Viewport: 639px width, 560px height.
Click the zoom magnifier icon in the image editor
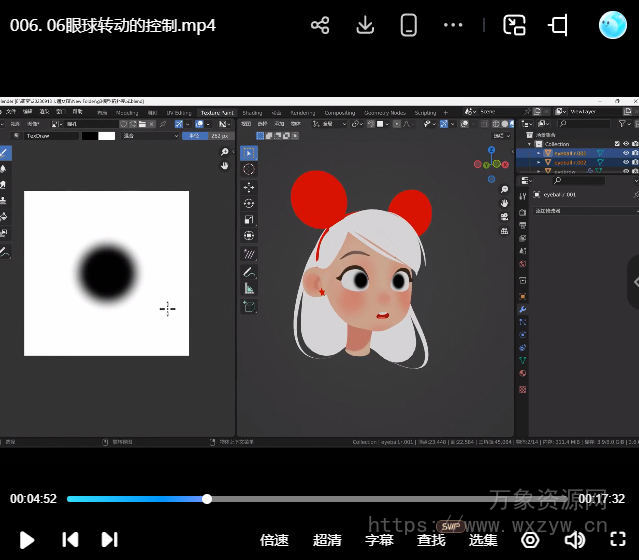click(x=225, y=152)
